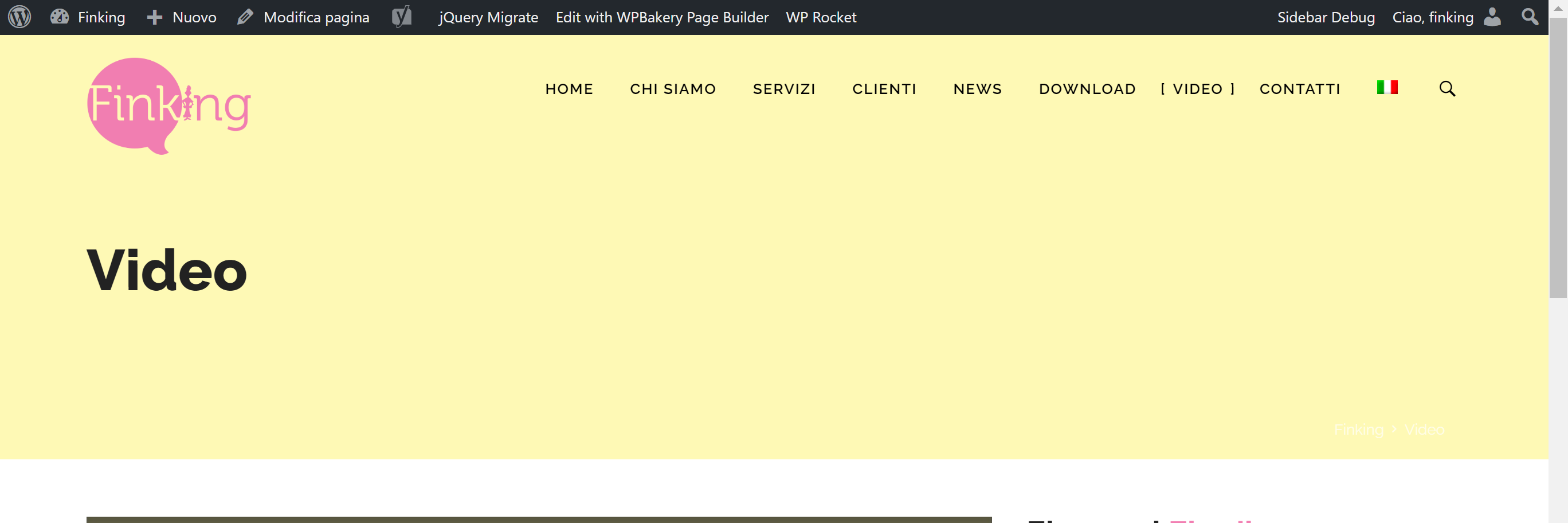Open Edit with WPBakery Page Builder
Screen dimensions: 1568x523
pos(662,17)
